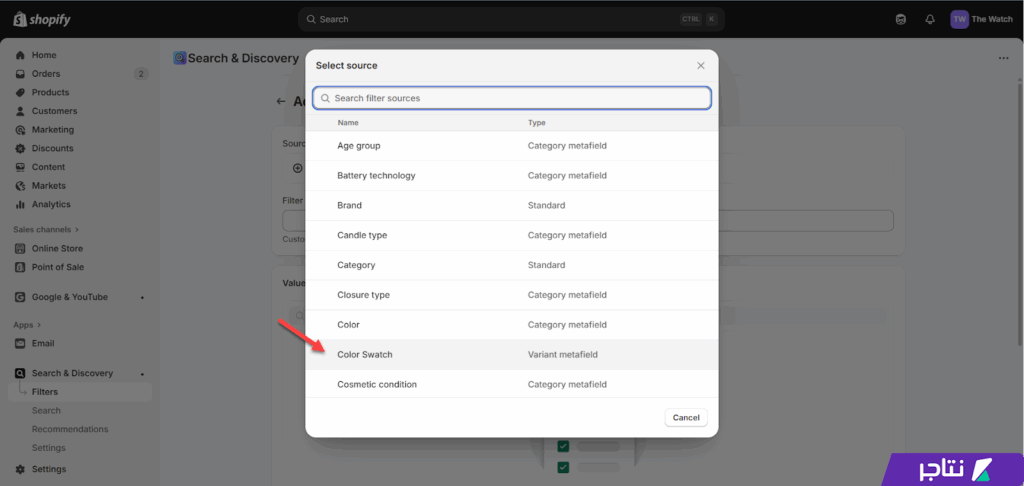Click the Shopify logo
Image resolution: width=1024 pixels, height=486 pixels.
[41, 19]
